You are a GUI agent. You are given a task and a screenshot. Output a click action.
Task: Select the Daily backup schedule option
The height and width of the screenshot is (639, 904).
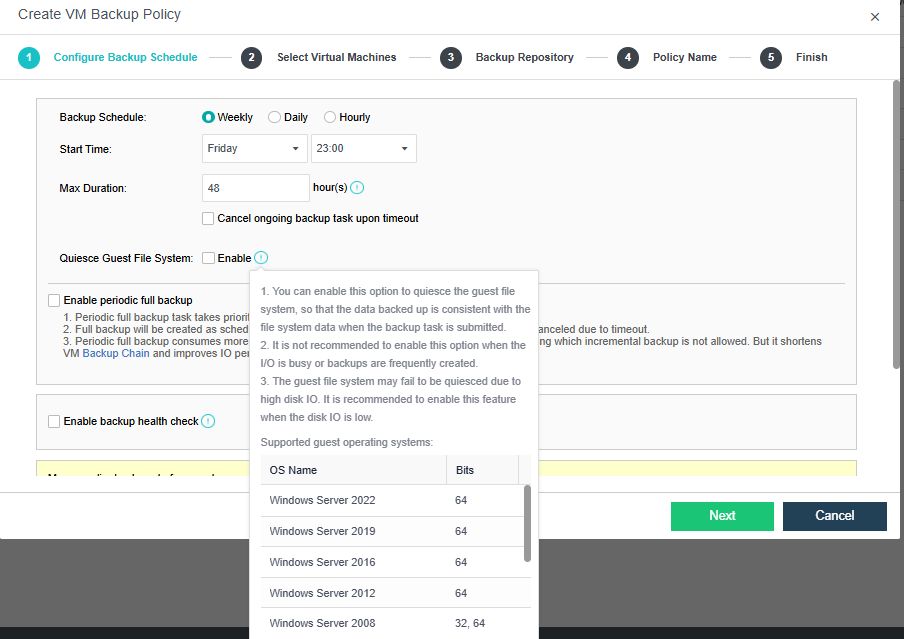[x=275, y=117]
